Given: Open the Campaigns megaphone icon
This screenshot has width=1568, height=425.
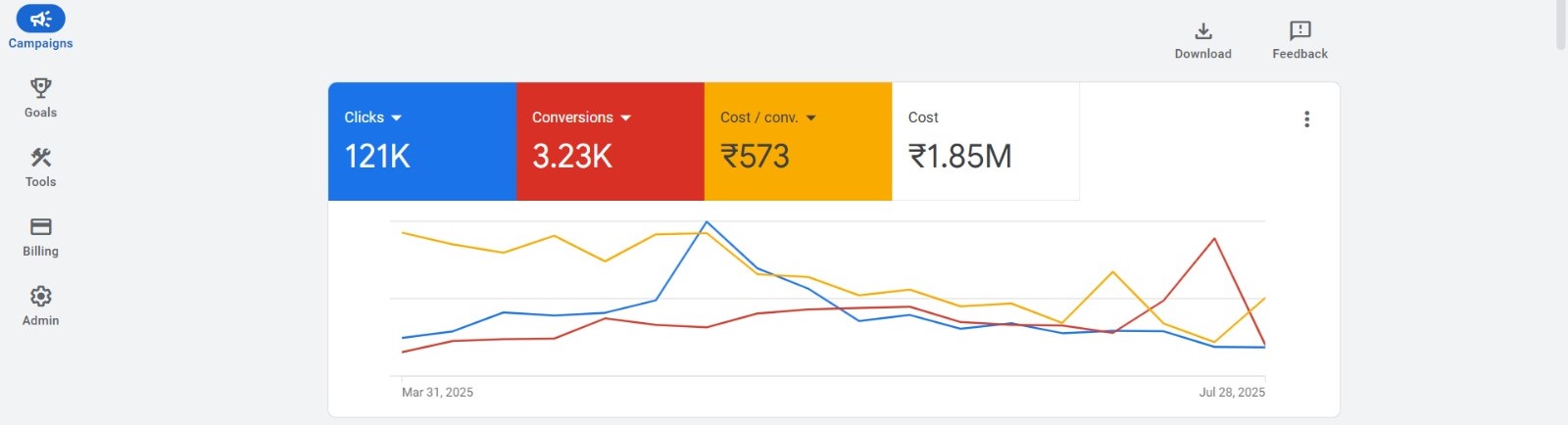Looking at the screenshot, I should 40,19.
